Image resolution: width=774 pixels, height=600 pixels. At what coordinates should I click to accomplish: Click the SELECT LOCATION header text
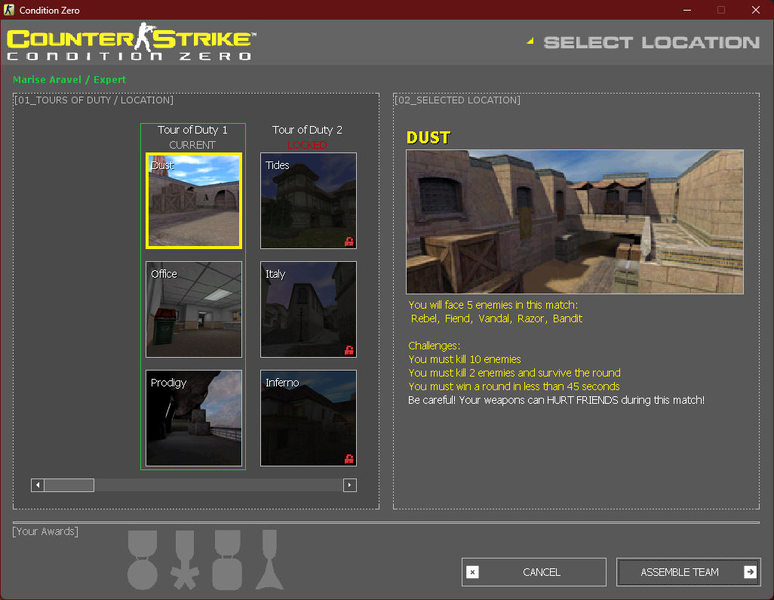[x=652, y=42]
